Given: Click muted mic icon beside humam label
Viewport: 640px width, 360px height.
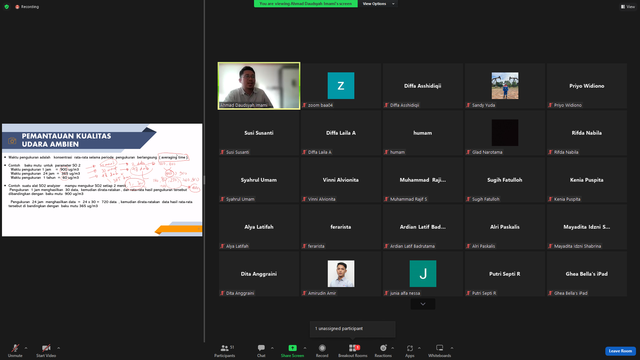Looking at the screenshot, I should pyautogui.click(x=387, y=152).
